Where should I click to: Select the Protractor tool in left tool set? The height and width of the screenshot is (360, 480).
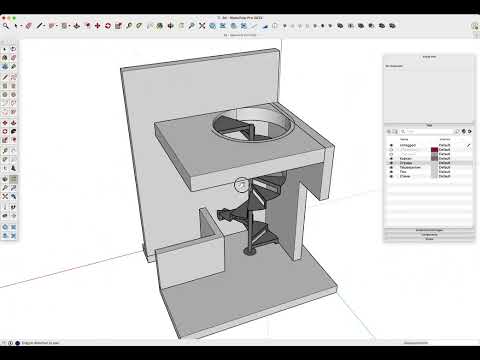point(5,160)
